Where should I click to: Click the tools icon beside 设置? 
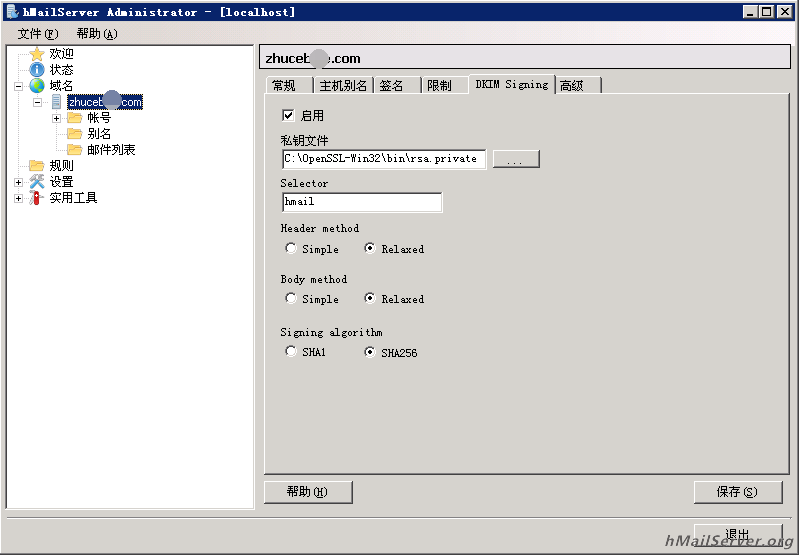tap(37, 182)
